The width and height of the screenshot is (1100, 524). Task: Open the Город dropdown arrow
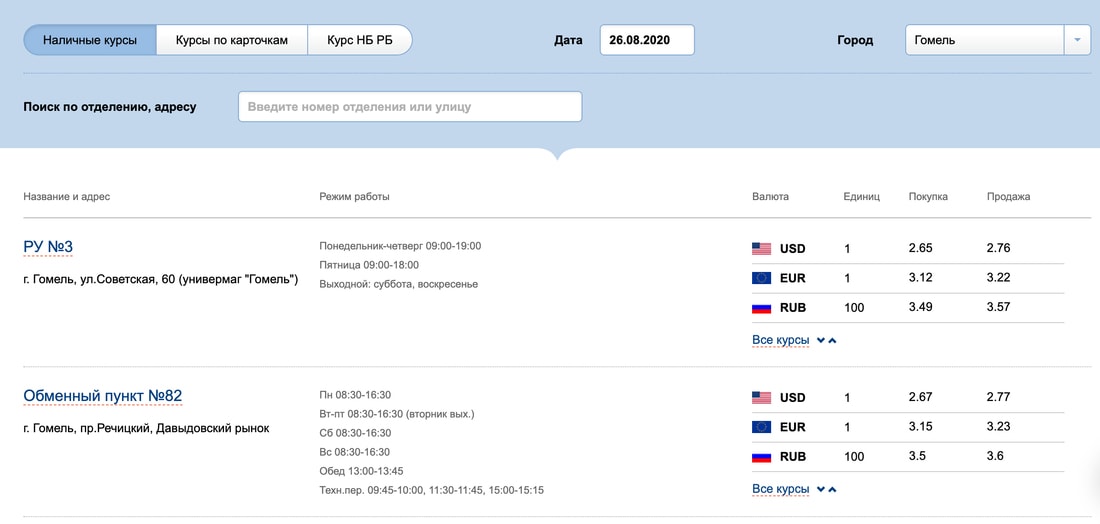pyautogui.click(x=1077, y=40)
